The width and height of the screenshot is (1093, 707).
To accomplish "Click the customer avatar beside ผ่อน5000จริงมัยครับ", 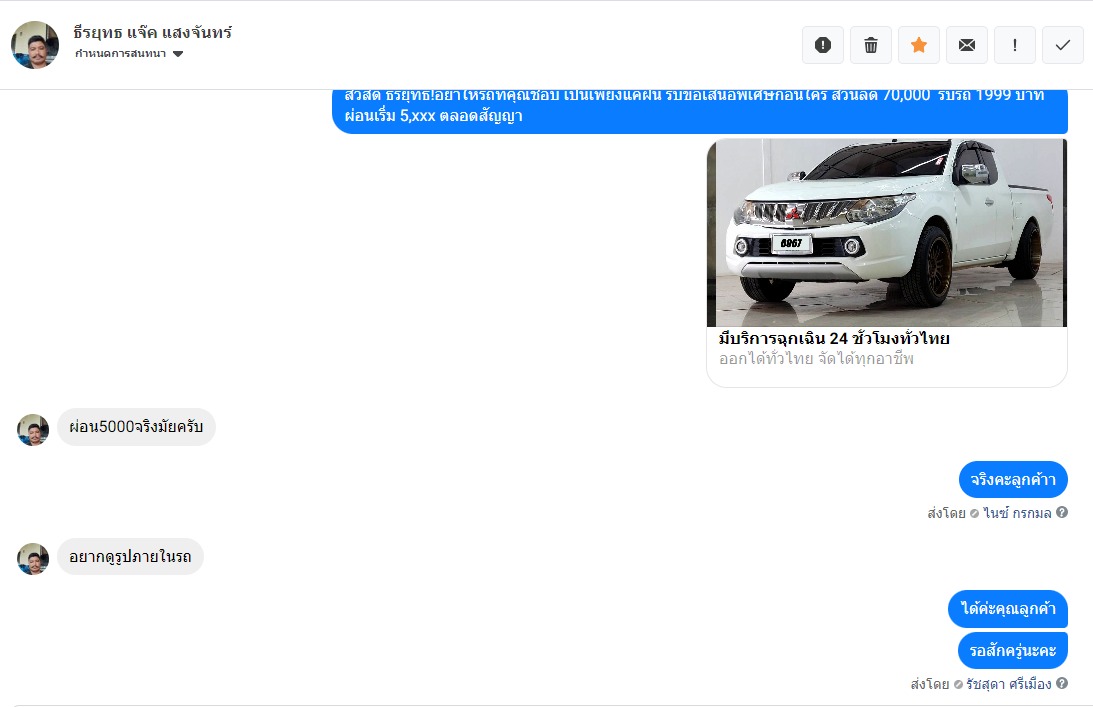I will click(33, 430).
